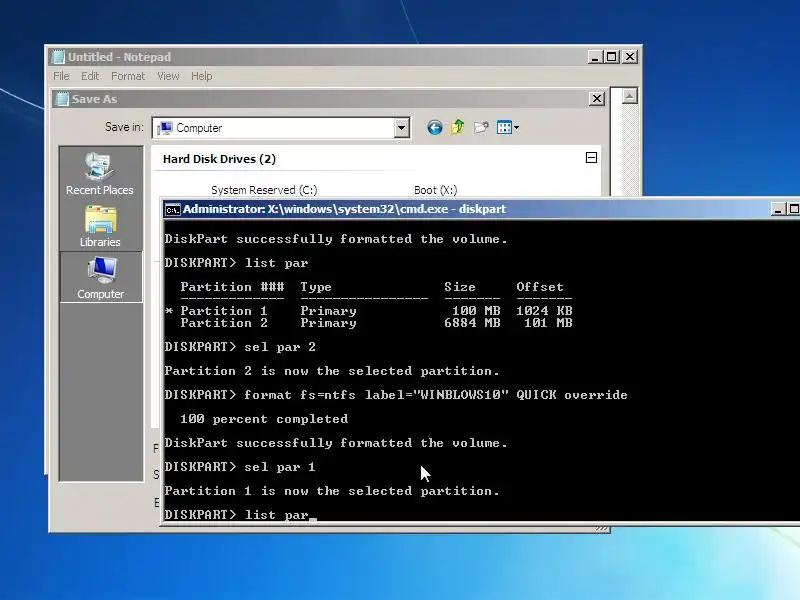This screenshot has width=800, height=600.
Task: Click the 'Partition 2 Primary 6884 MB' row
Action: [x=376, y=323]
